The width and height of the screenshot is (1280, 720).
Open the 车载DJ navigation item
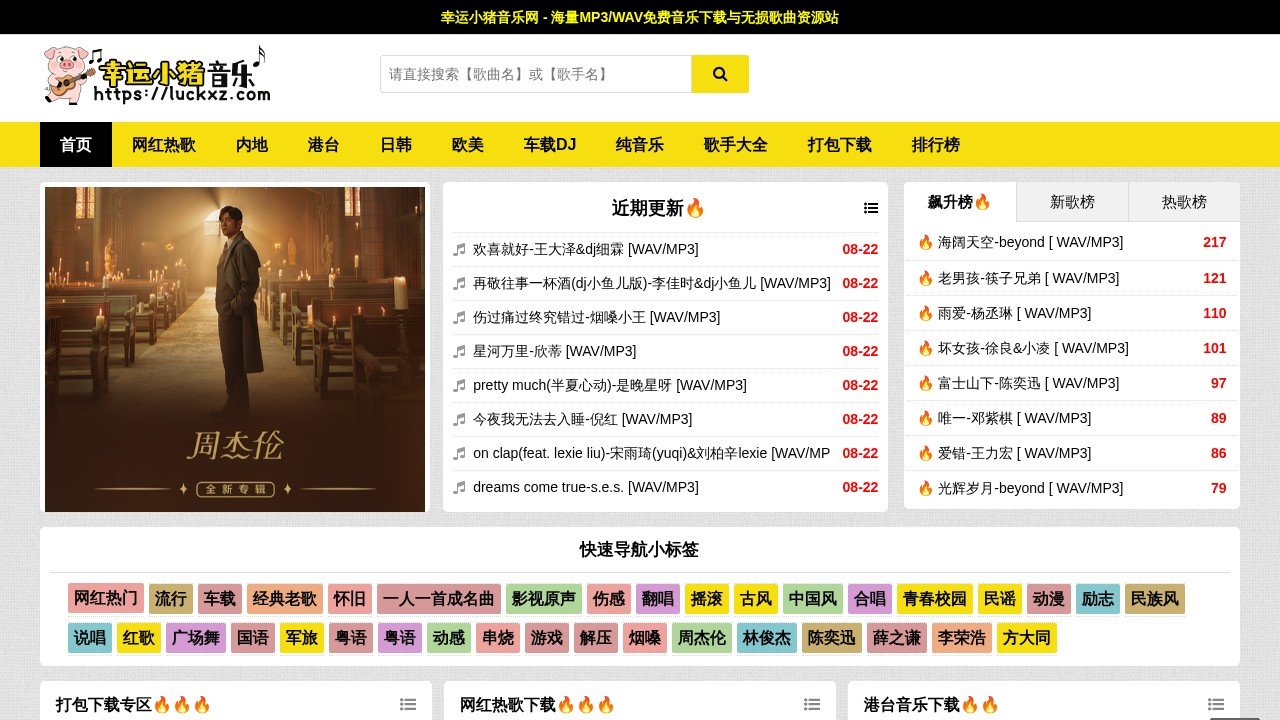click(550, 145)
